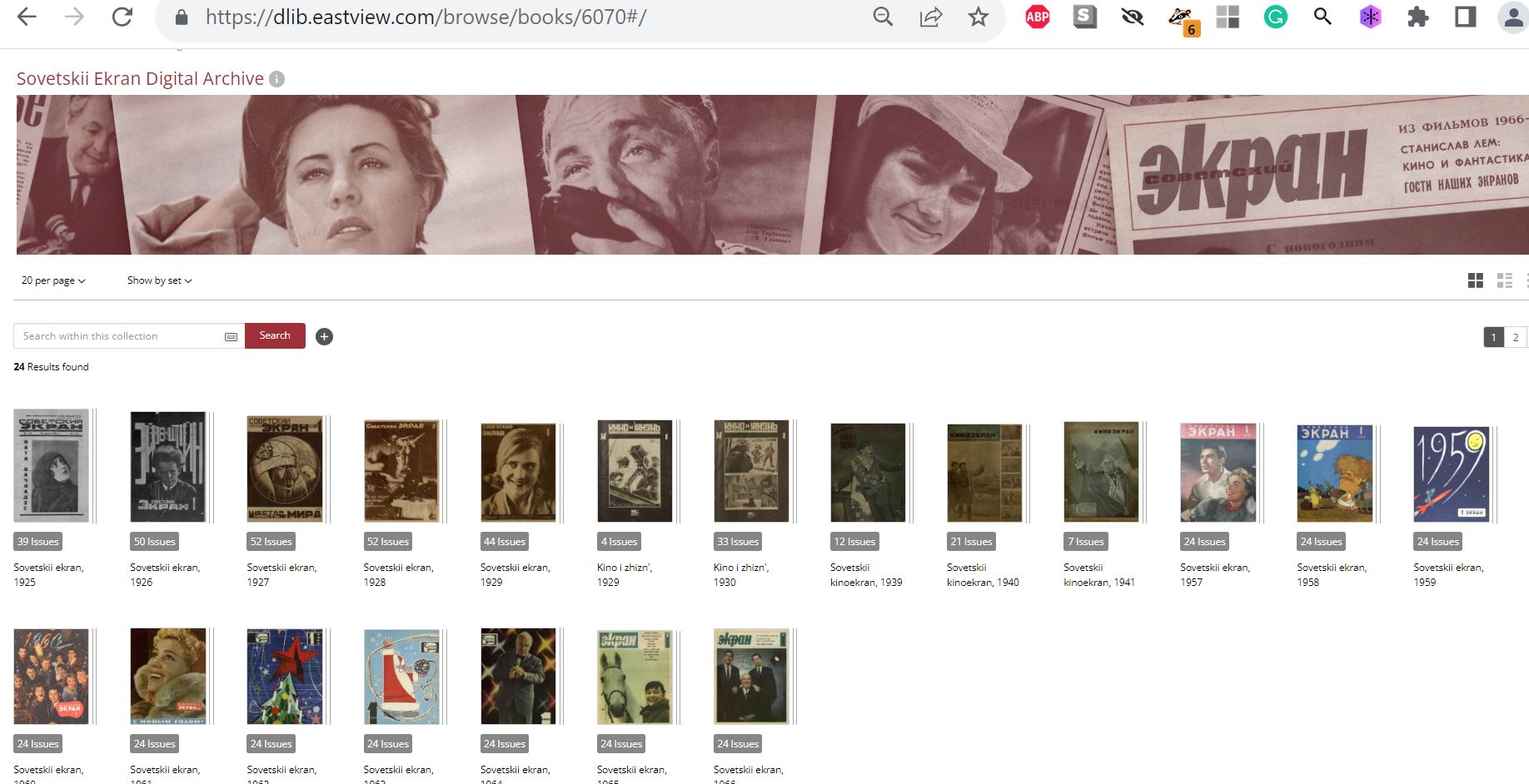Image resolution: width=1529 pixels, height=784 pixels.
Task: Open second-row cover with red star tree
Action: click(285, 676)
